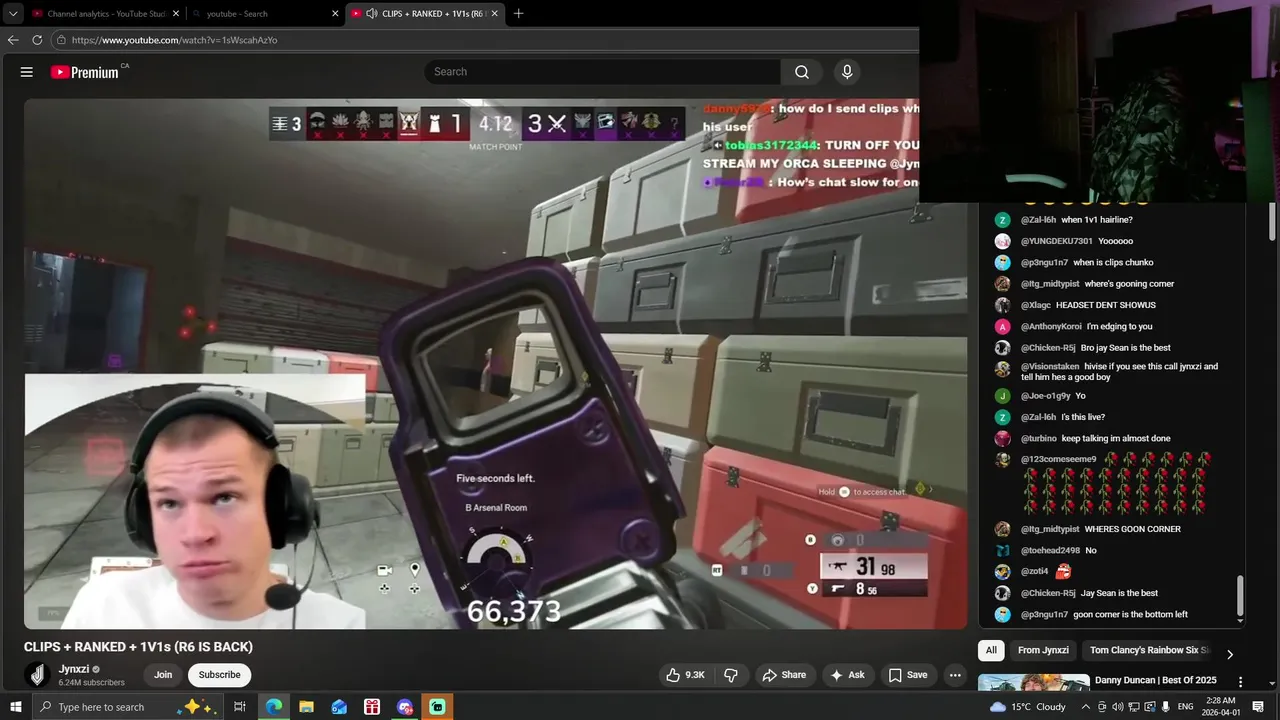Share the video

(x=784, y=675)
